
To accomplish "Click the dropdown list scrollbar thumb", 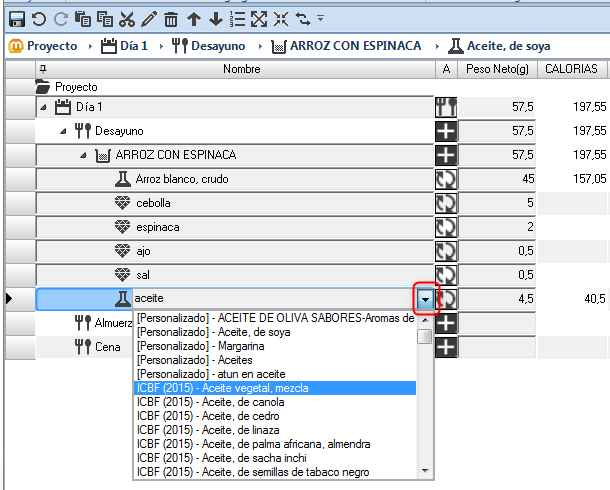I will tap(425, 336).
